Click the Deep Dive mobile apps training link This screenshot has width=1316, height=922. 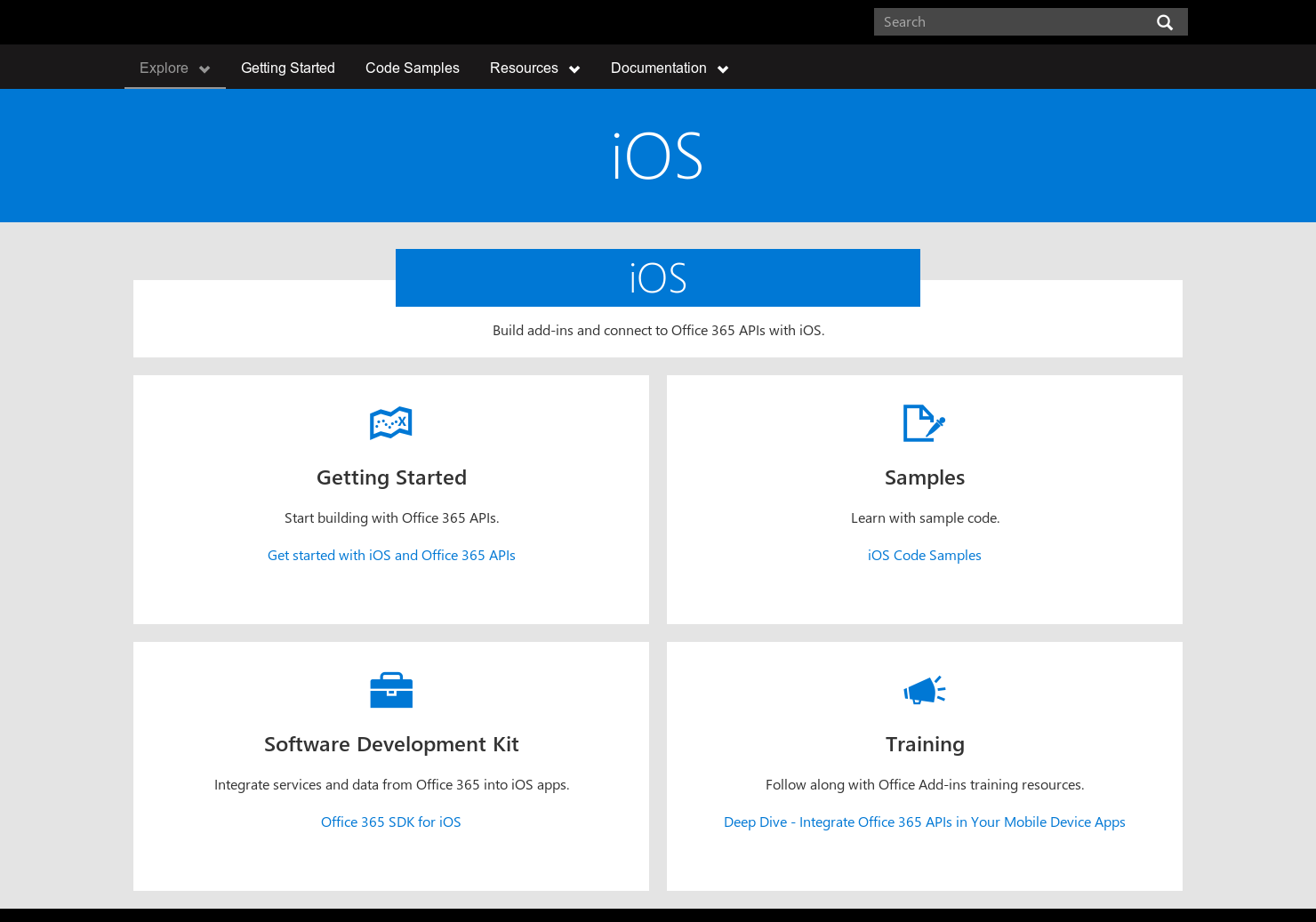(924, 822)
